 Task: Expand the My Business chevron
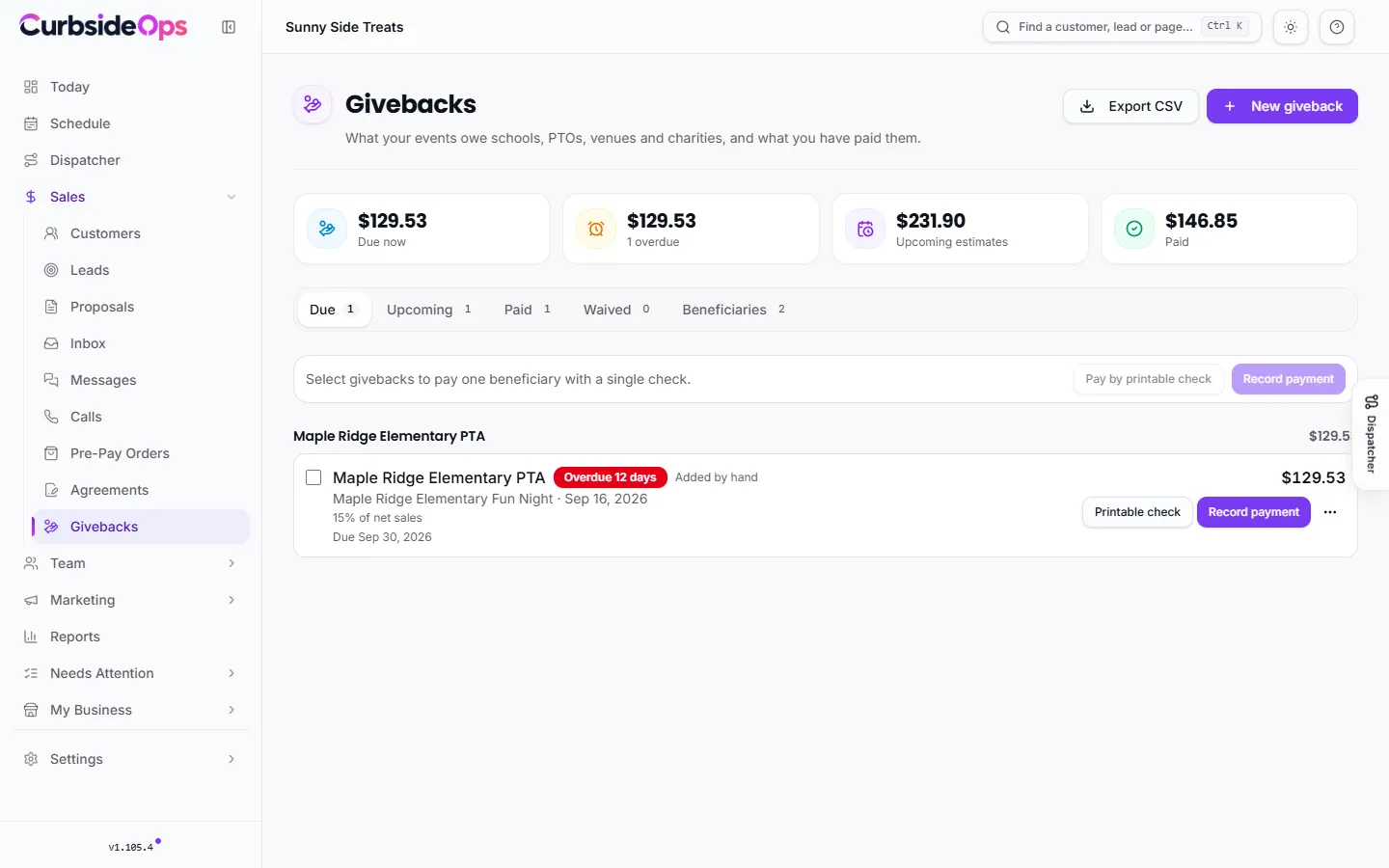tap(231, 710)
